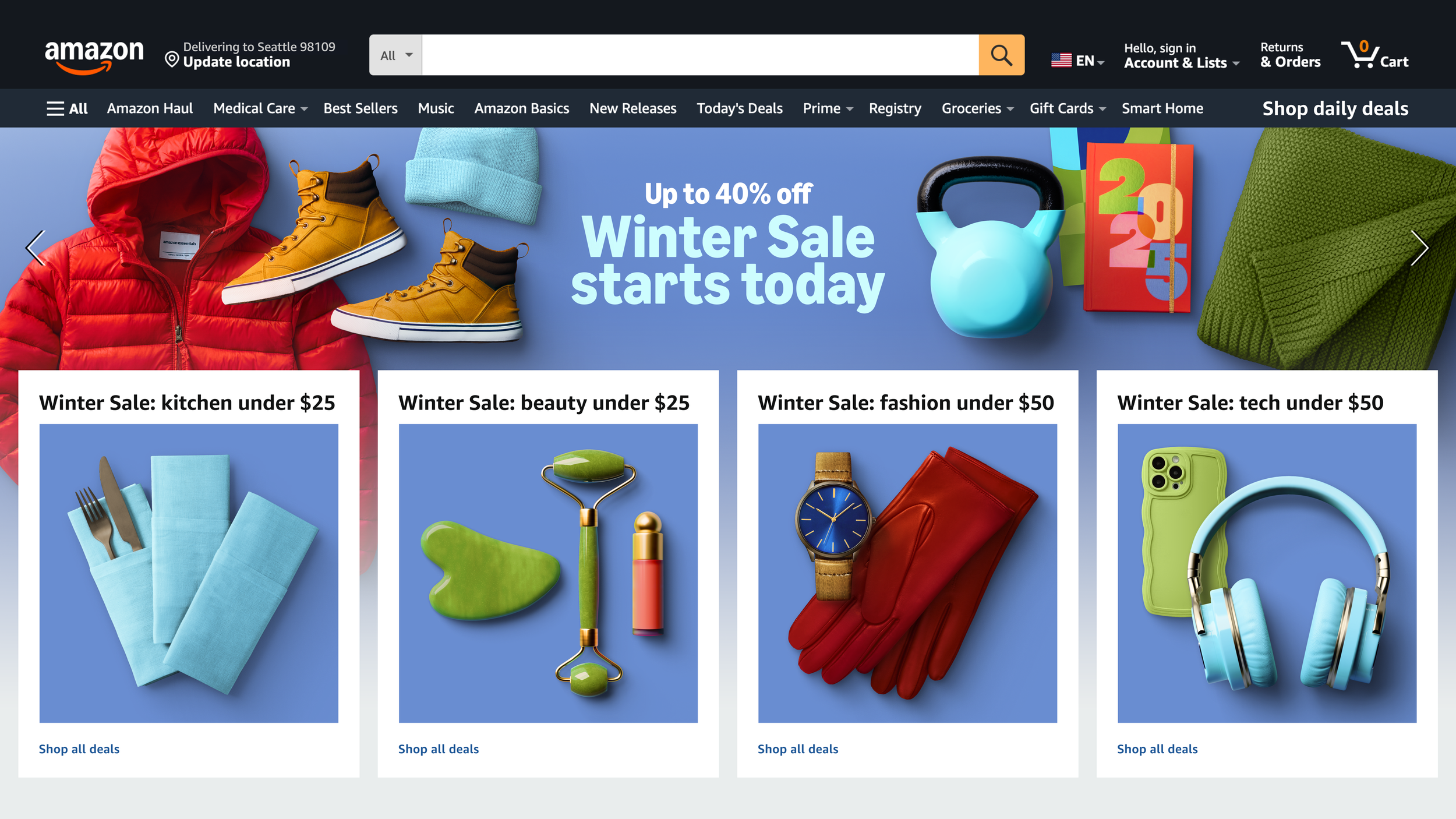Advance to next banner slide arrow
This screenshot has width=1456, height=819.
coord(1419,248)
